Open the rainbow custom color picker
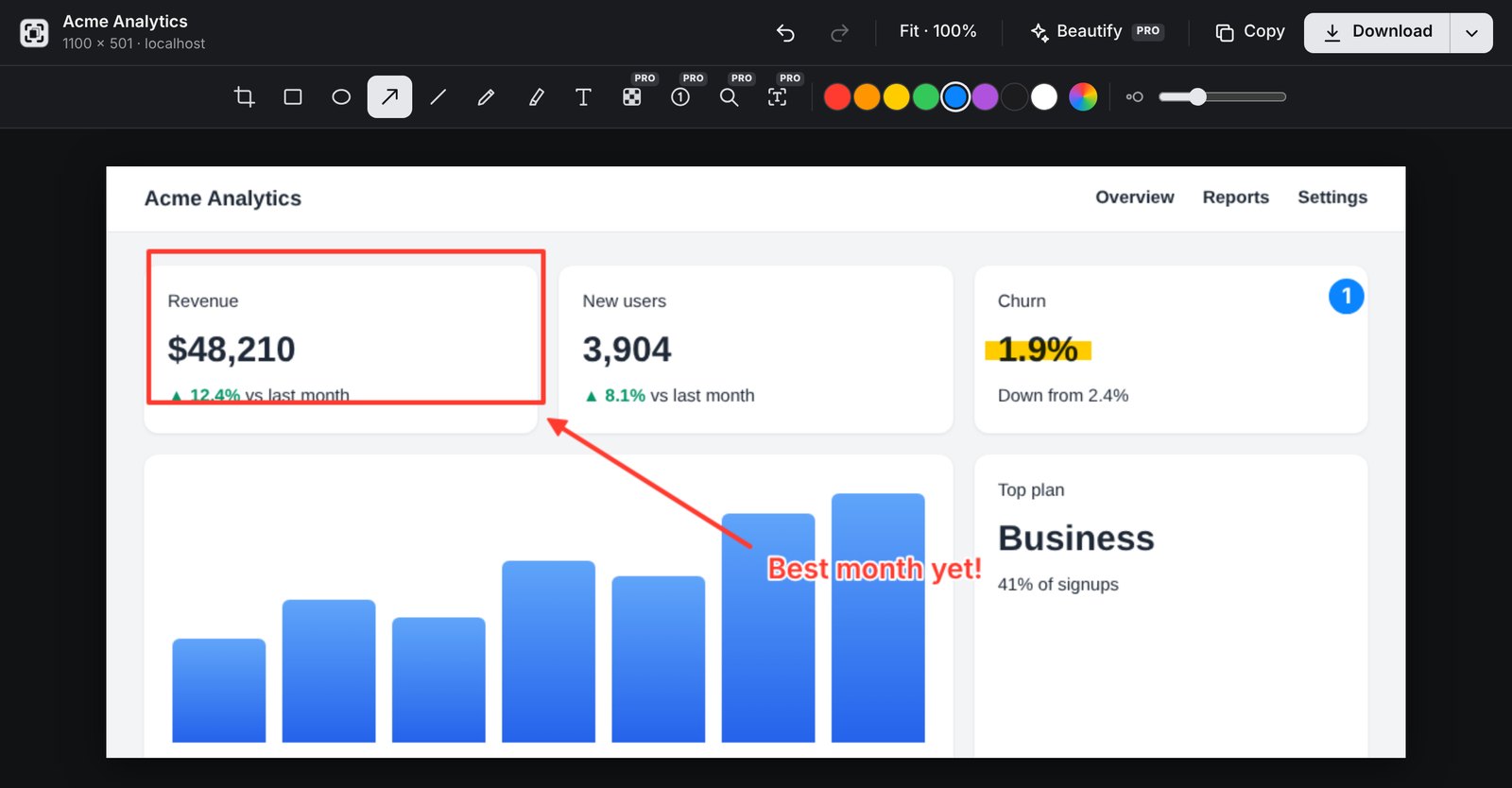This screenshot has height=788, width=1512. pyautogui.click(x=1083, y=96)
